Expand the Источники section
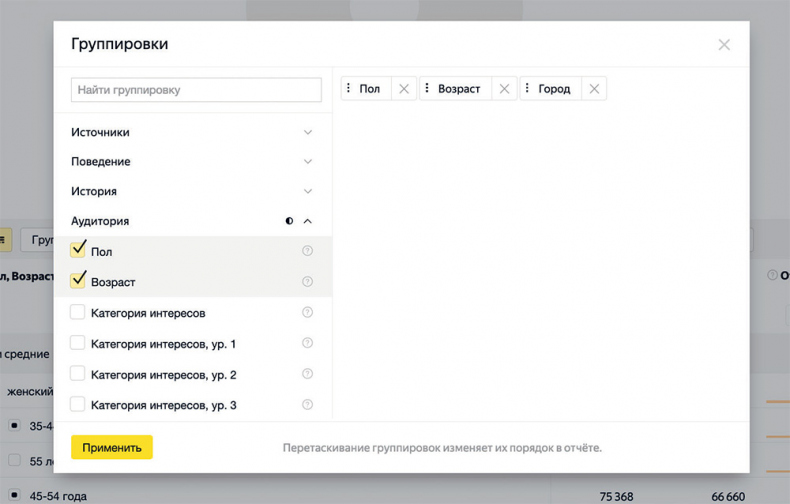The width and height of the screenshot is (790, 504). click(x=307, y=132)
